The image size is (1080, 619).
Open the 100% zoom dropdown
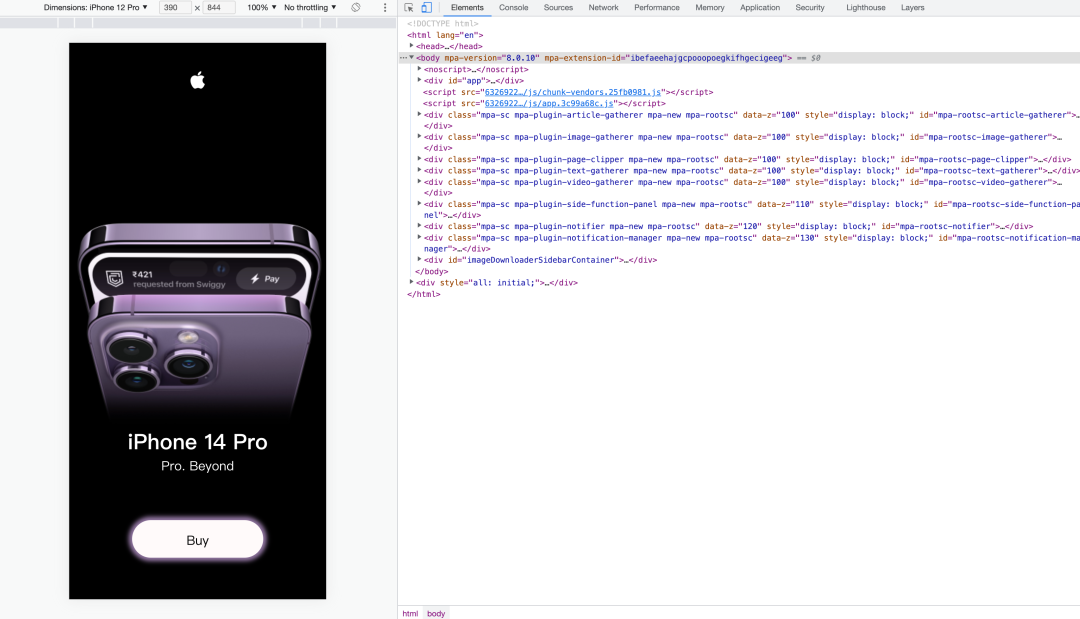pyautogui.click(x=262, y=8)
